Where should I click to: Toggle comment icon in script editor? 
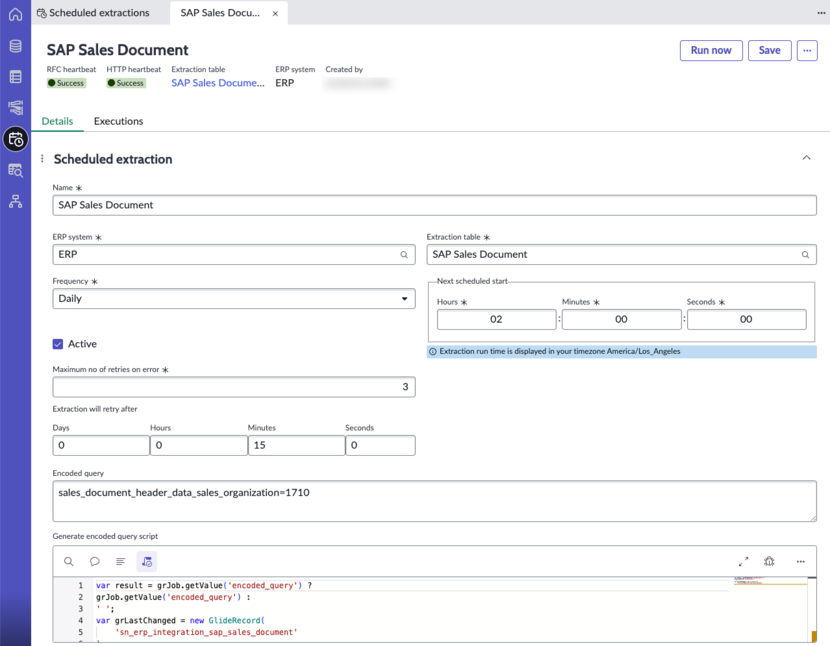coord(95,561)
